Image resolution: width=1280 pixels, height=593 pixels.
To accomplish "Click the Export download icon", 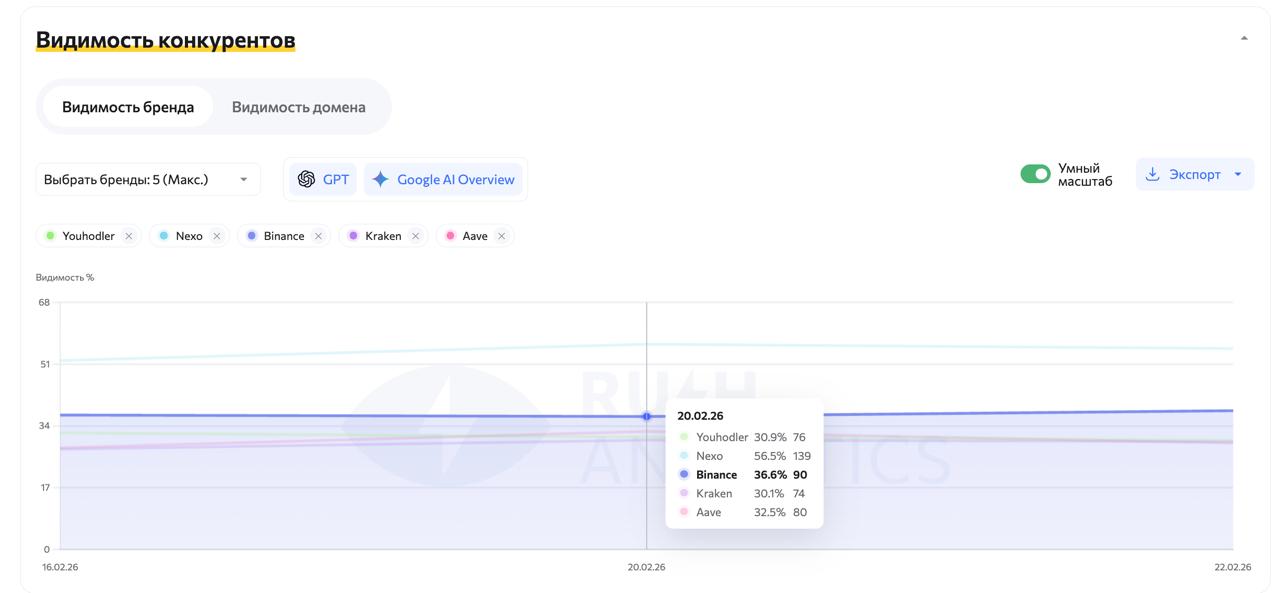I will (x=1152, y=174).
